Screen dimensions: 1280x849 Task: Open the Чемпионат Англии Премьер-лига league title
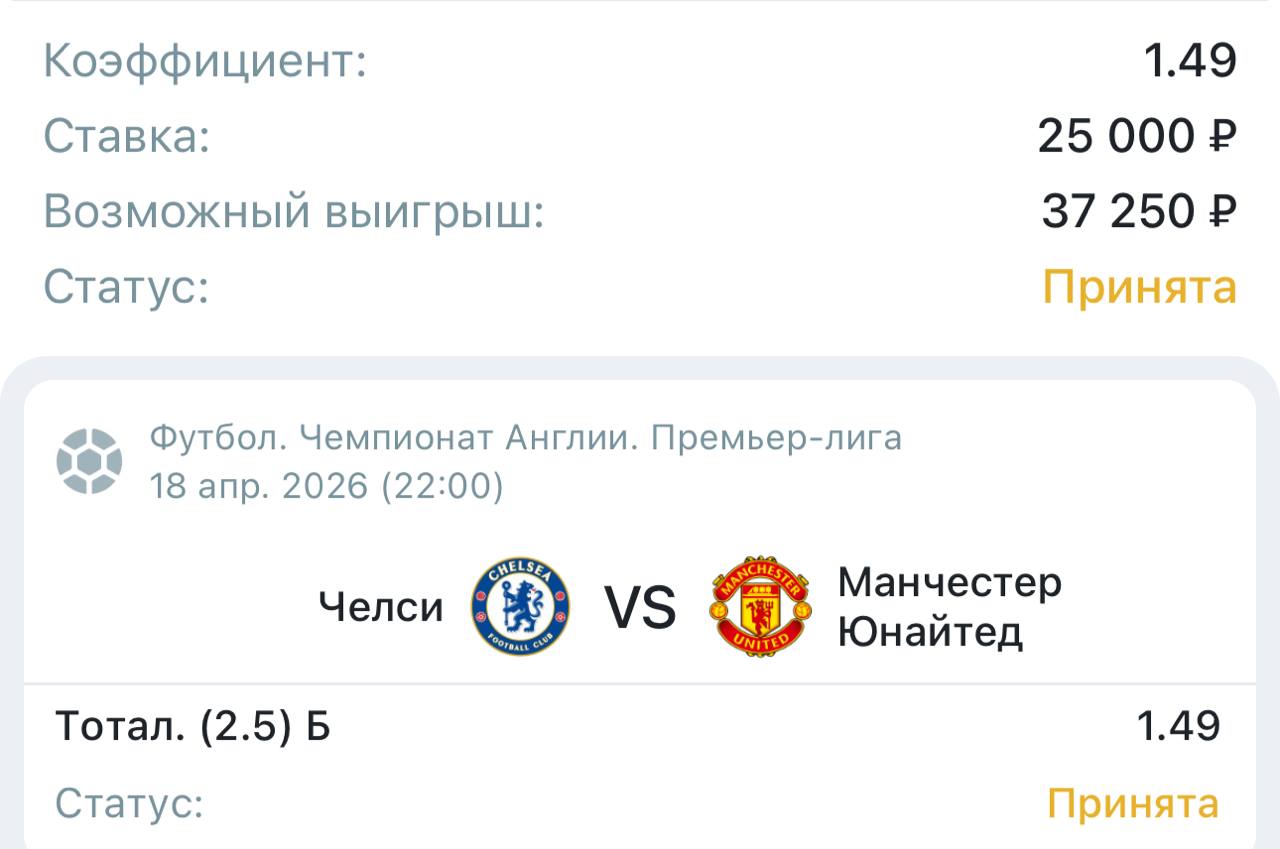526,437
